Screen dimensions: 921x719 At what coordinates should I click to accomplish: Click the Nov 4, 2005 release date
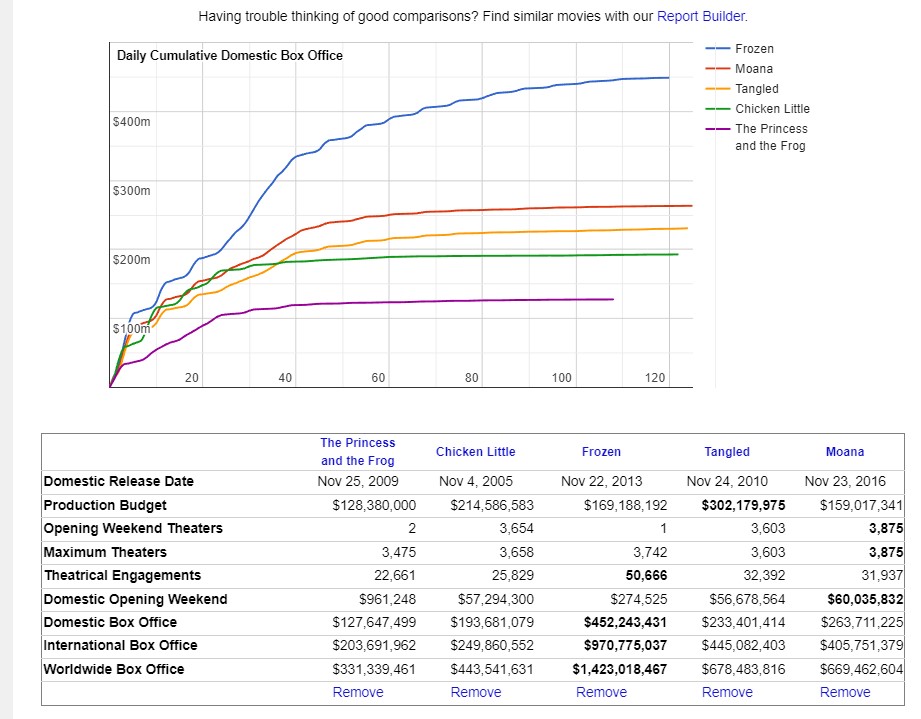[x=476, y=481]
